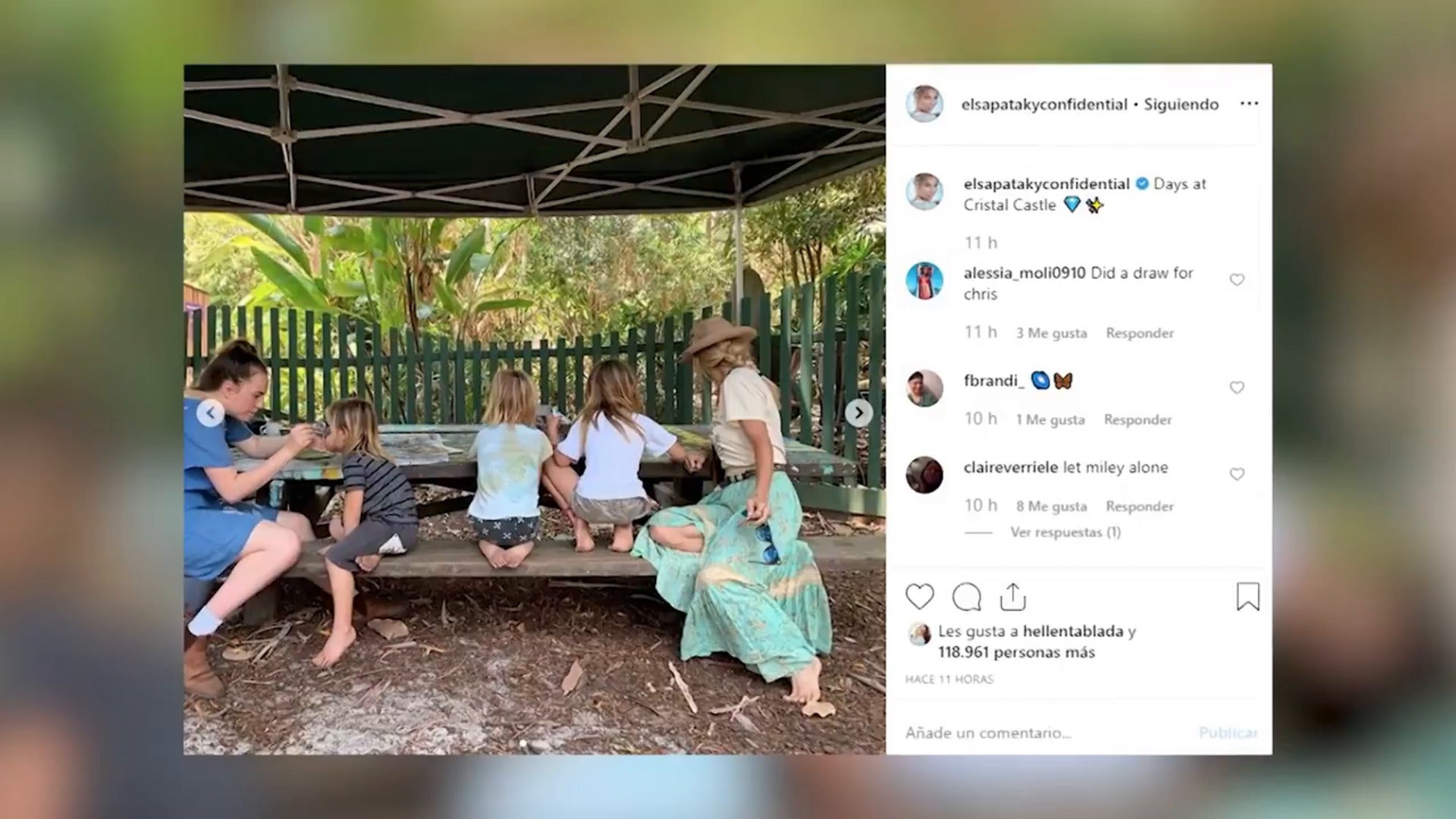The image size is (1456, 819).
Task: Go to next photo with right arrow
Action: point(858,413)
